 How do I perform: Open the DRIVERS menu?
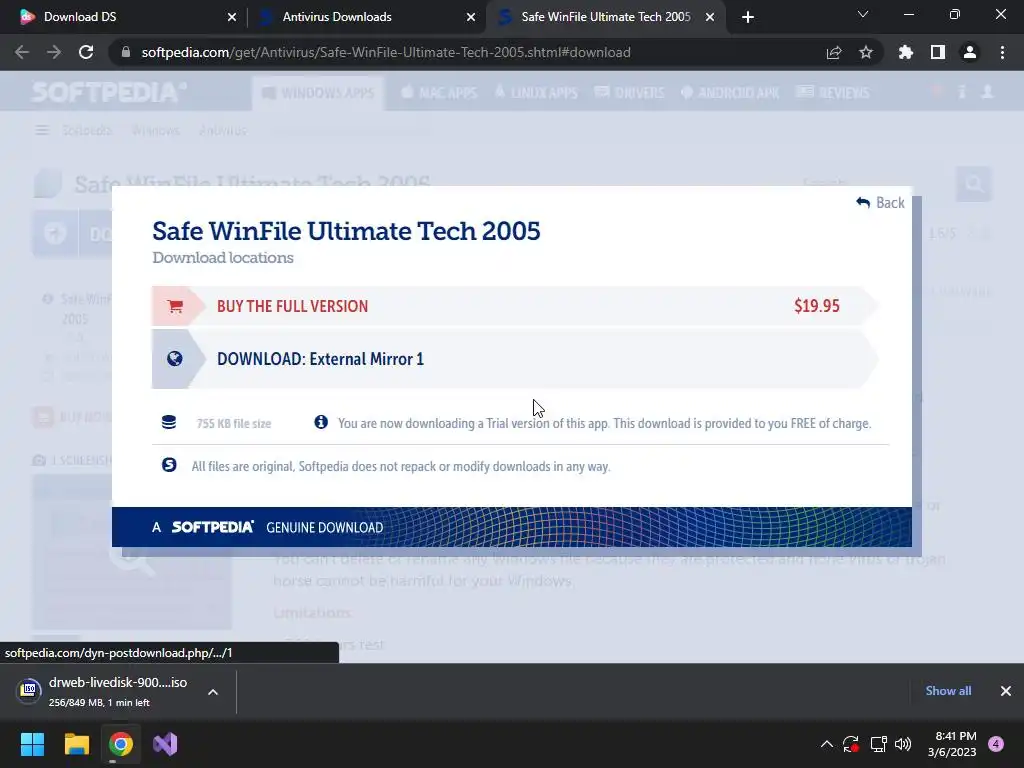click(630, 93)
